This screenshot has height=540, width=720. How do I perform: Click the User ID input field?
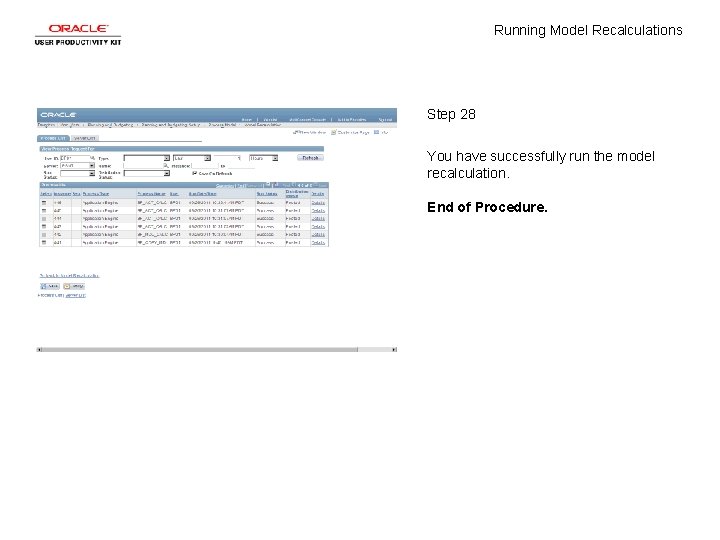[75, 158]
